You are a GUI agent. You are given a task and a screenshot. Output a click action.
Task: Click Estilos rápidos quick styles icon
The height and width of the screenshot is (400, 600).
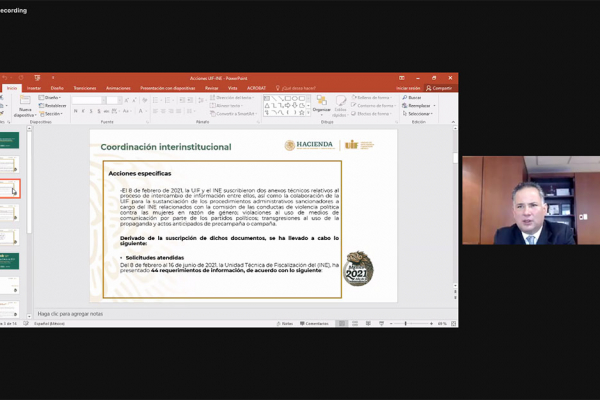pyautogui.click(x=340, y=101)
